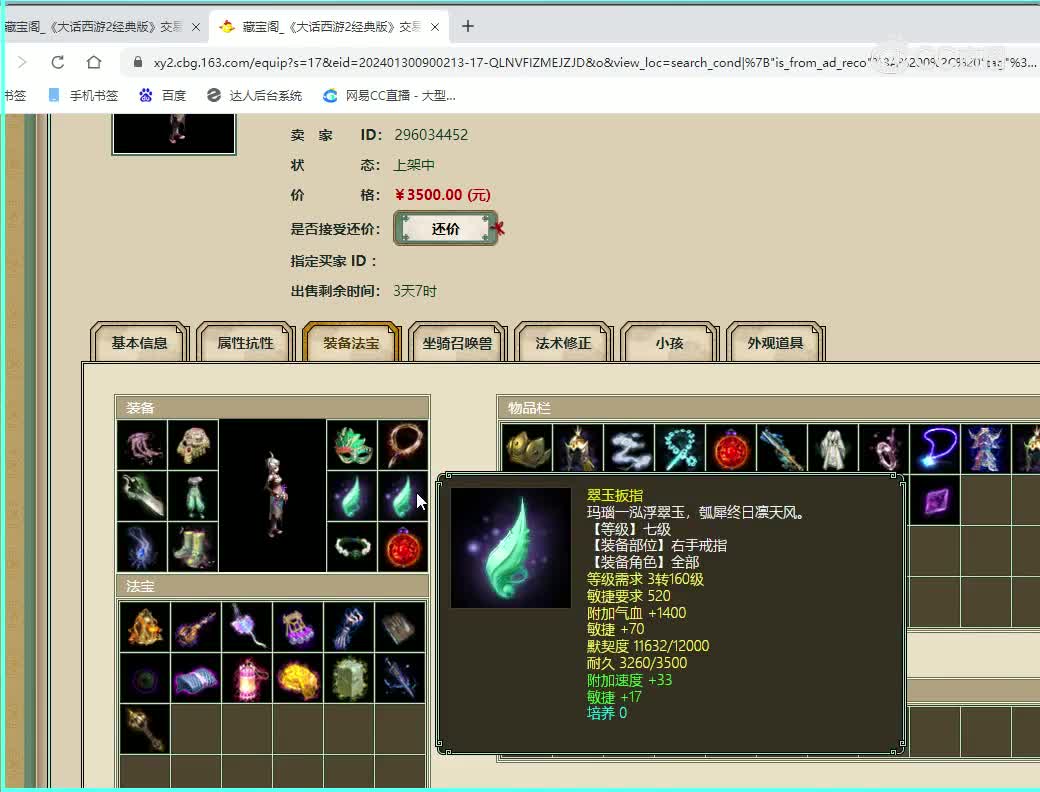The width and height of the screenshot is (1040, 792).
Task: Click the golden scepter treasure icon
Action: point(145,730)
